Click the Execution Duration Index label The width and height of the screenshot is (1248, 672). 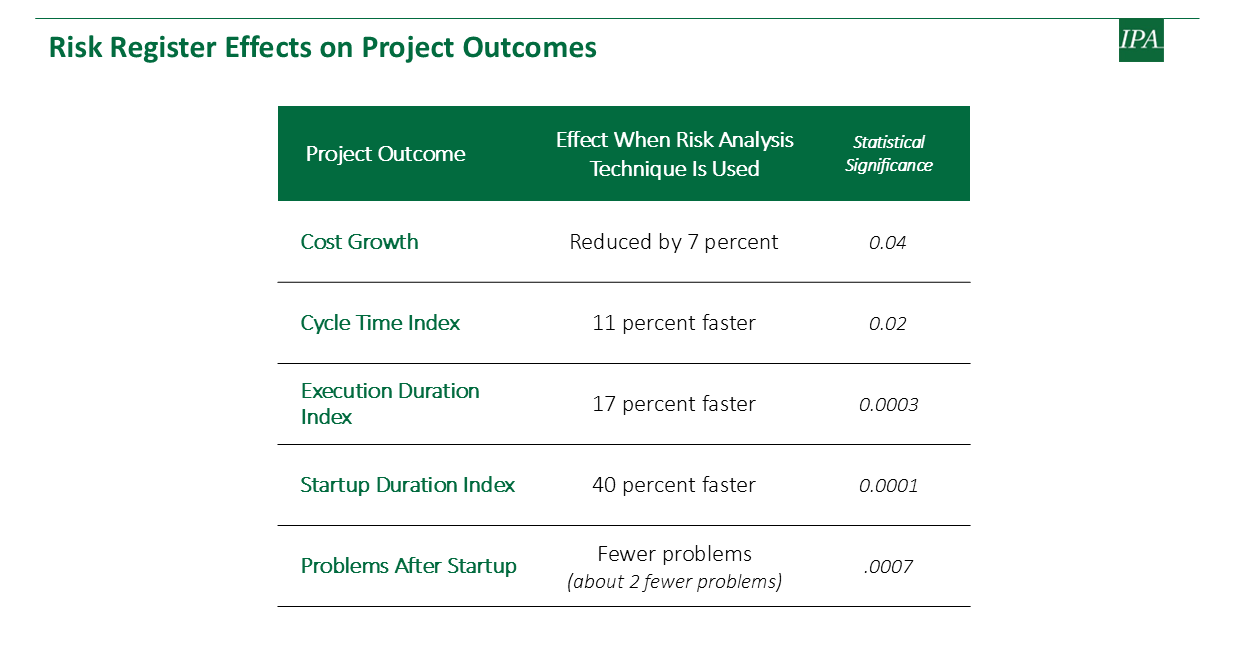(x=390, y=404)
